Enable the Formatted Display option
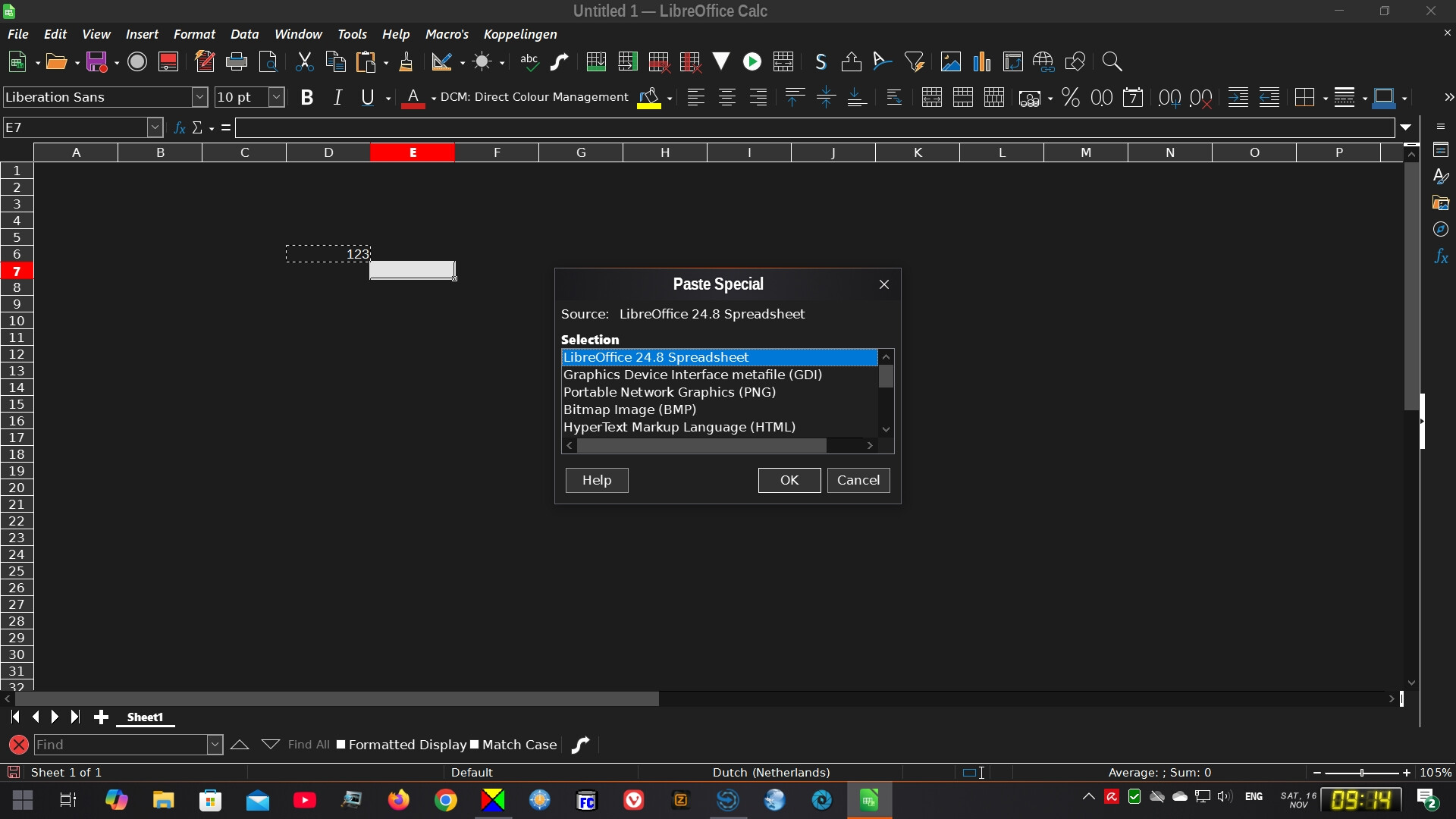 coord(342,745)
